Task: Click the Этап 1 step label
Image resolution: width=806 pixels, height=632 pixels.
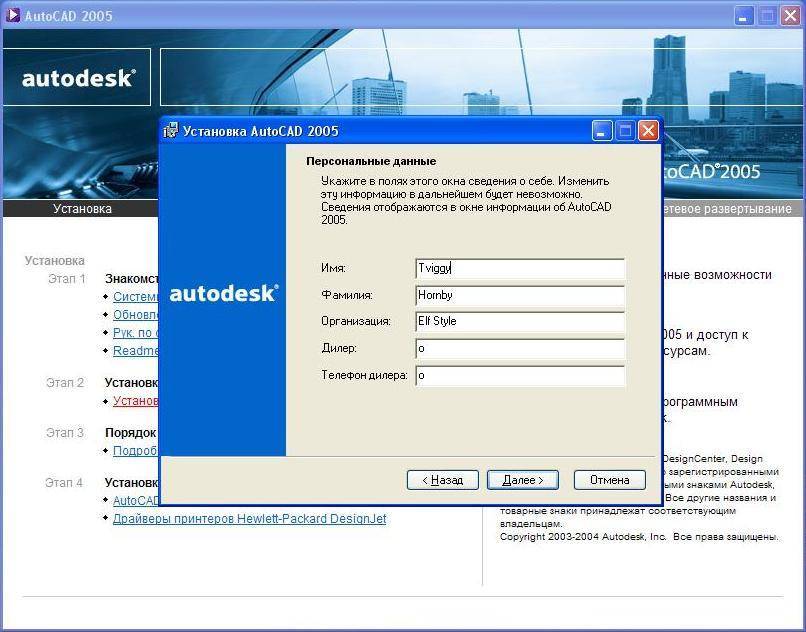Action: (x=67, y=279)
